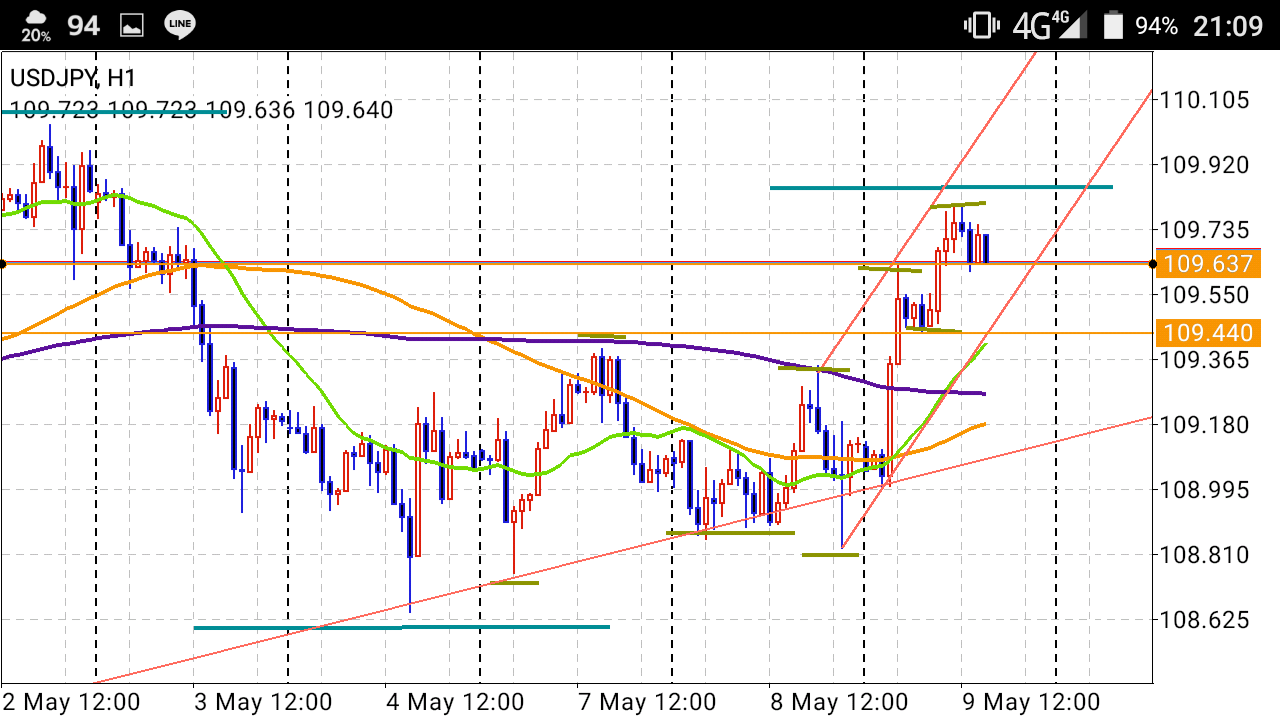Tap the 110.105 price axis label
The width and height of the screenshot is (1280, 720).
tap(1206, 99)
